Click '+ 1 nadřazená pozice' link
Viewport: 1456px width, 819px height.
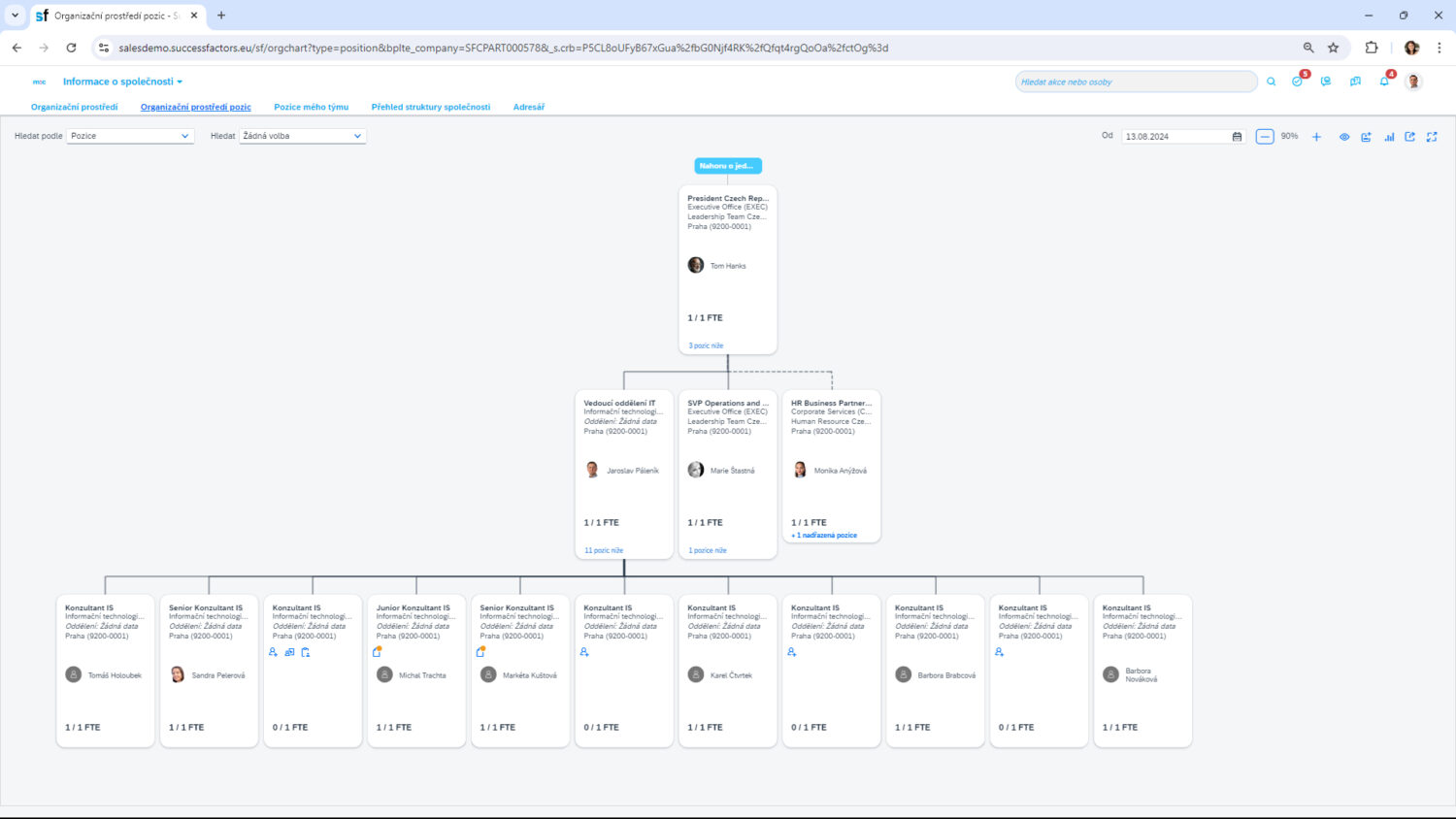point(824,536)
